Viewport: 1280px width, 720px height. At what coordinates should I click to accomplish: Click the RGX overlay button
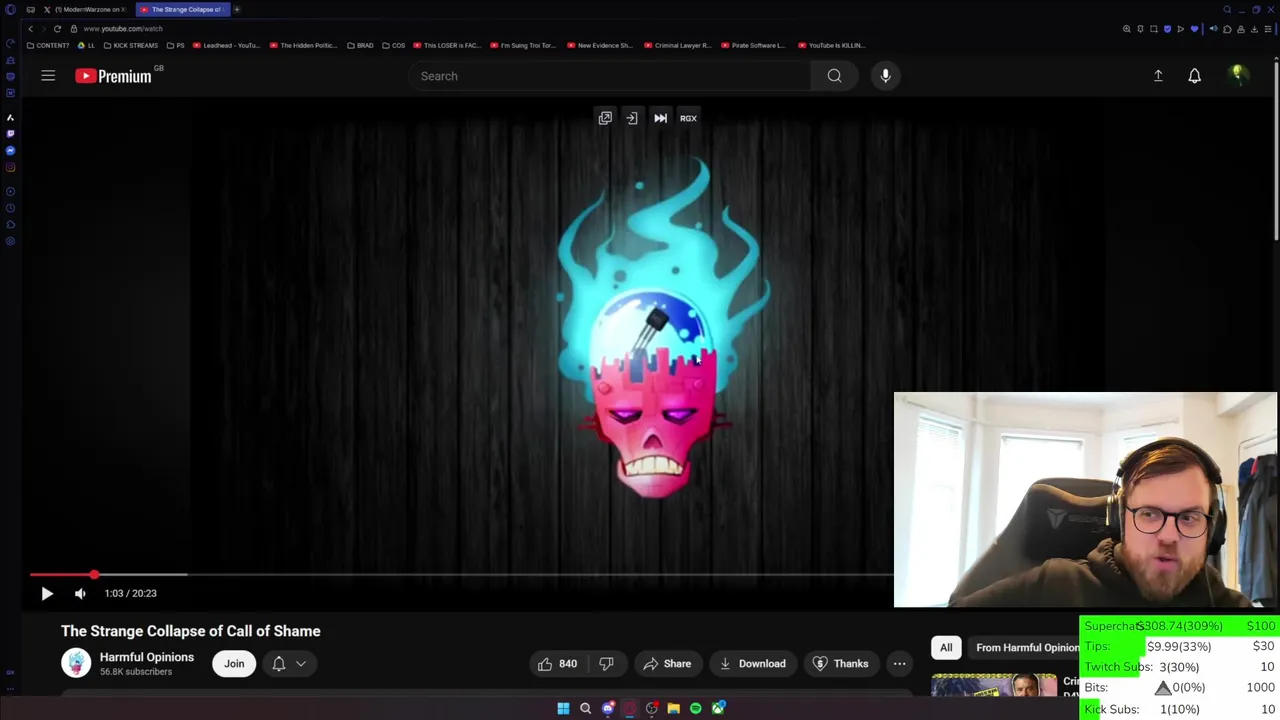(688, 118)
